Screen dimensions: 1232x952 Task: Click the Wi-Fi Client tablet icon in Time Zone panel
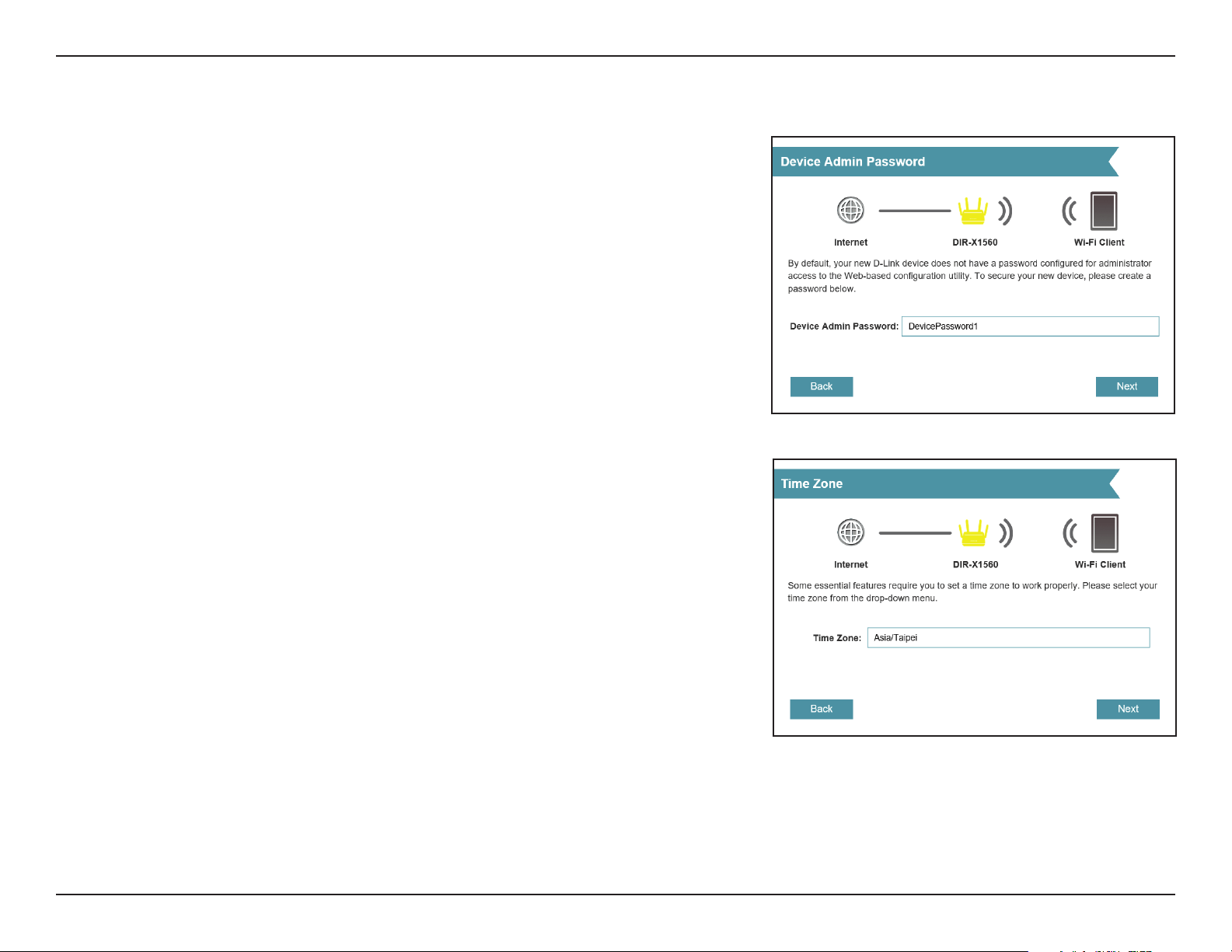1104,533
